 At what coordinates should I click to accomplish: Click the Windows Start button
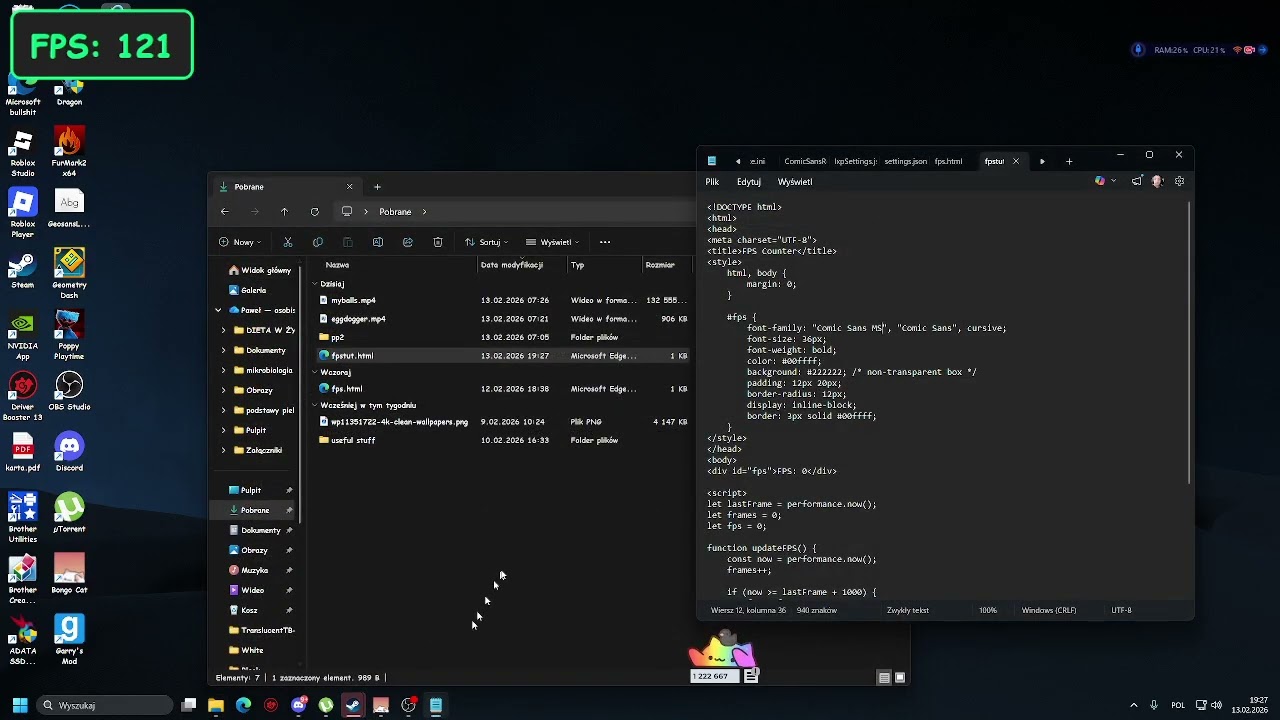[x=19, y=706]
